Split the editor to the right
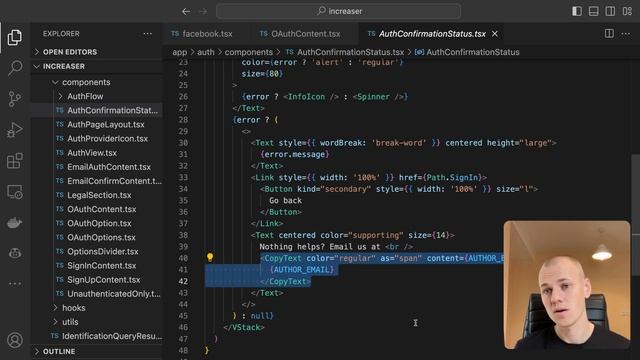Screen dimensions: 640x360 pos(609,33)
